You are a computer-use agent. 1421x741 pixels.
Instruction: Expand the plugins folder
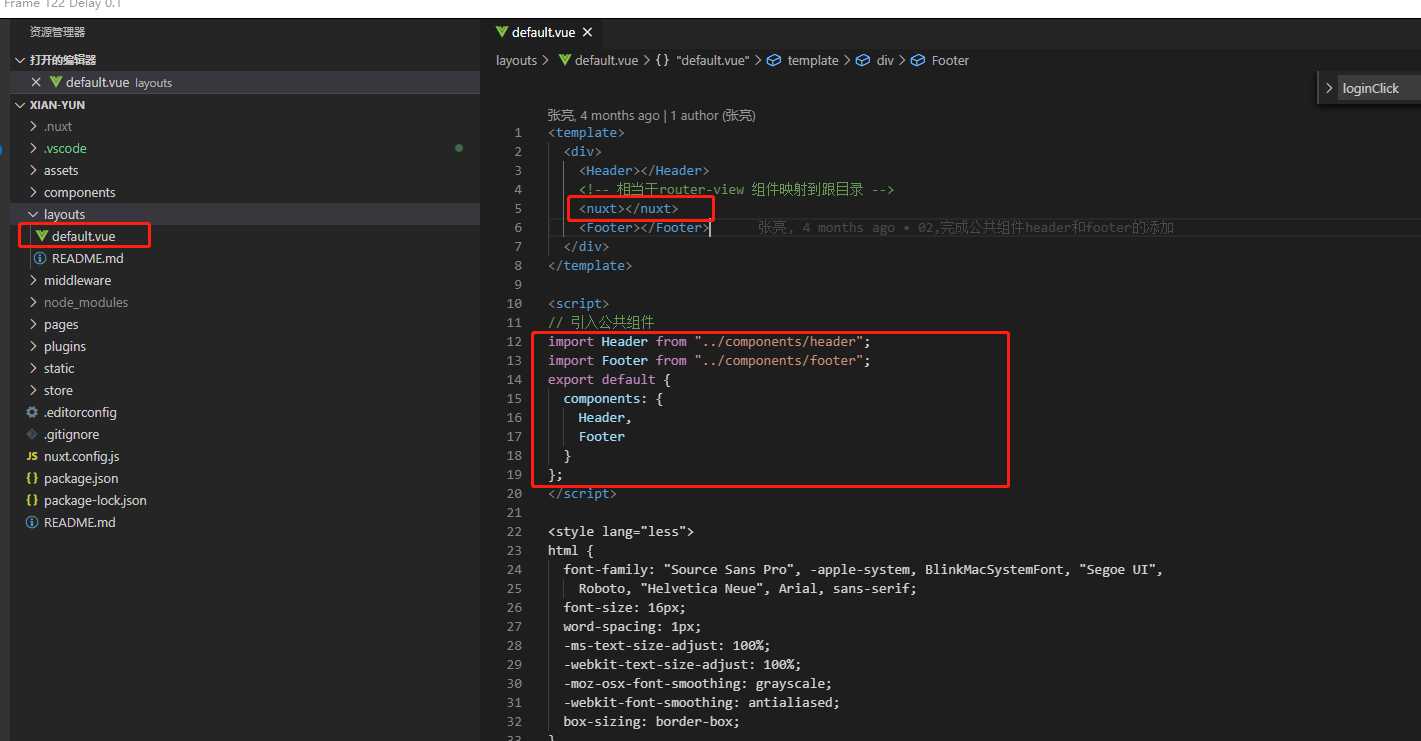tap(34, 346)
